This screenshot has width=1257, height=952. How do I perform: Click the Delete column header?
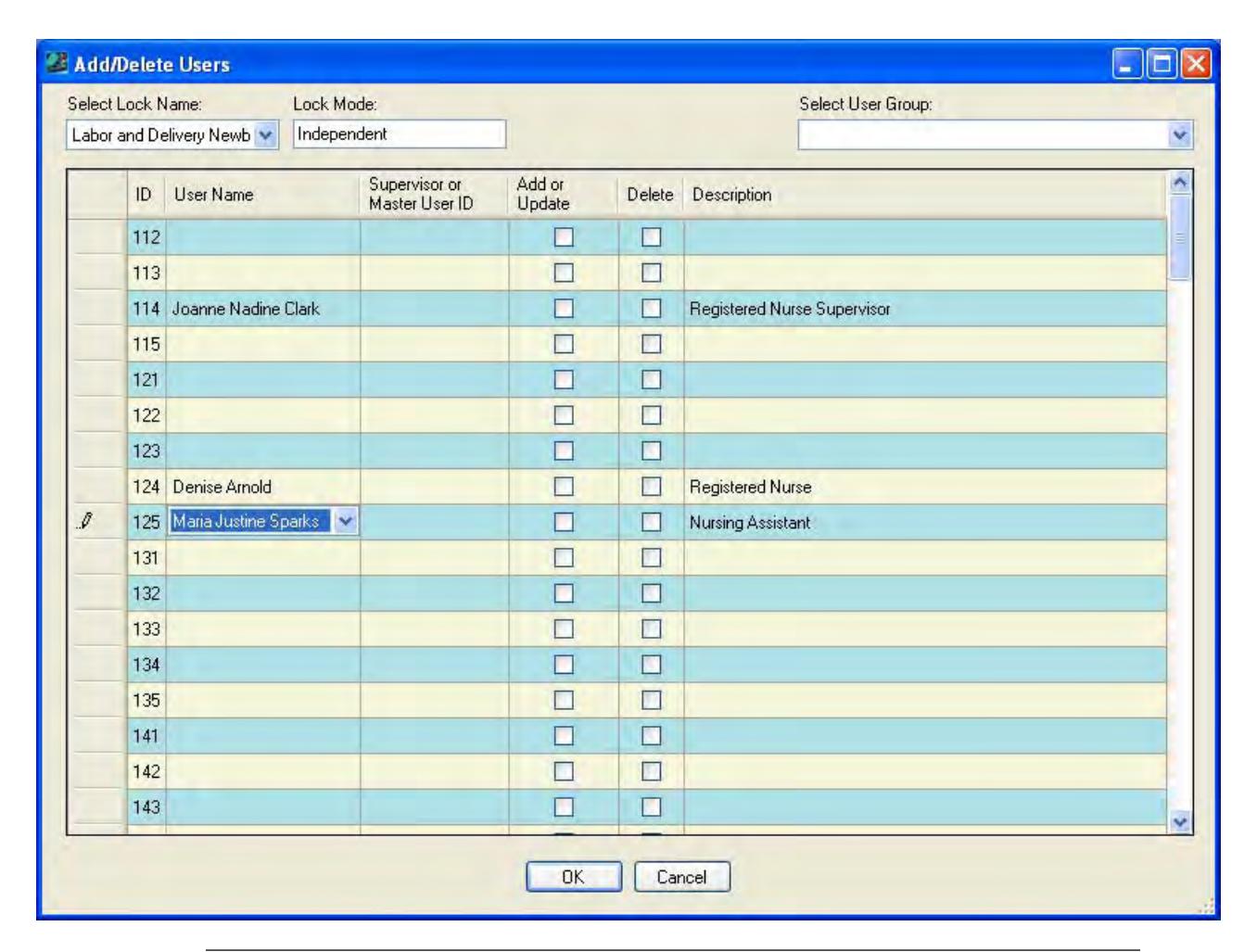point(651,195)
